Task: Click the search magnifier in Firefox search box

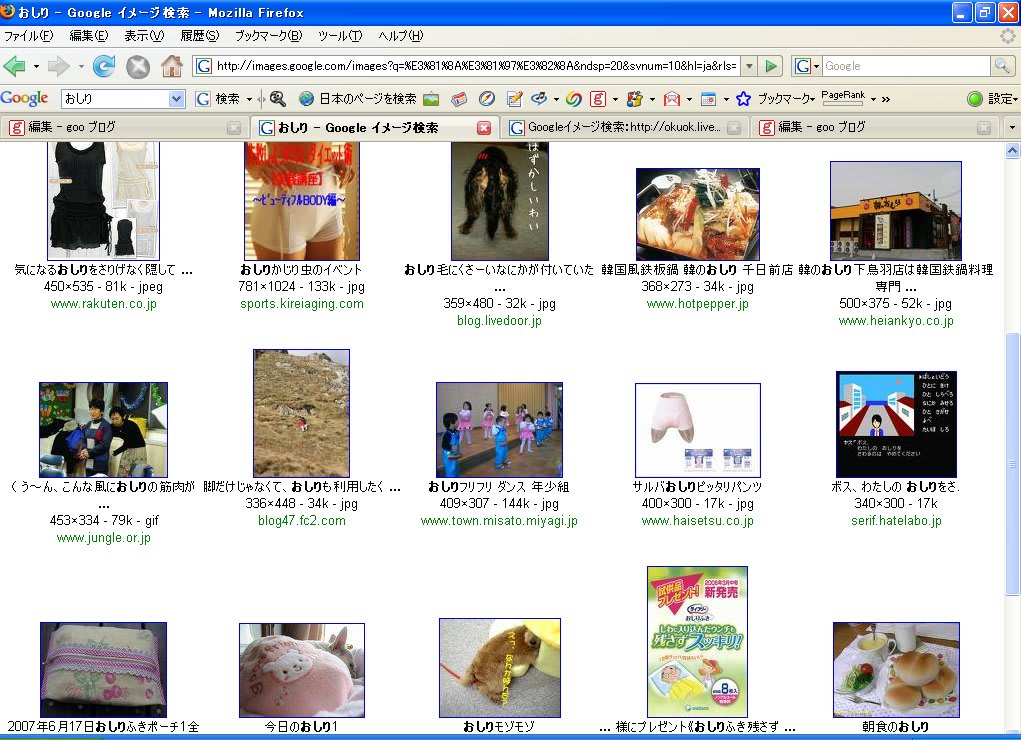Action: [1002, 66]
